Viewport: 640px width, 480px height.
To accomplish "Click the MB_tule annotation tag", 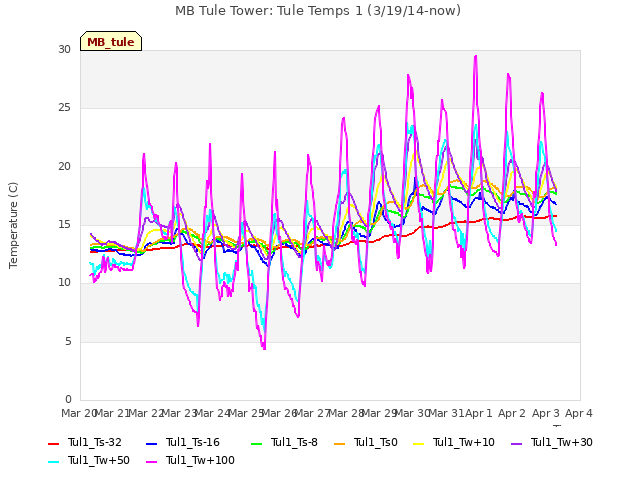I will (x=111, y=41).
